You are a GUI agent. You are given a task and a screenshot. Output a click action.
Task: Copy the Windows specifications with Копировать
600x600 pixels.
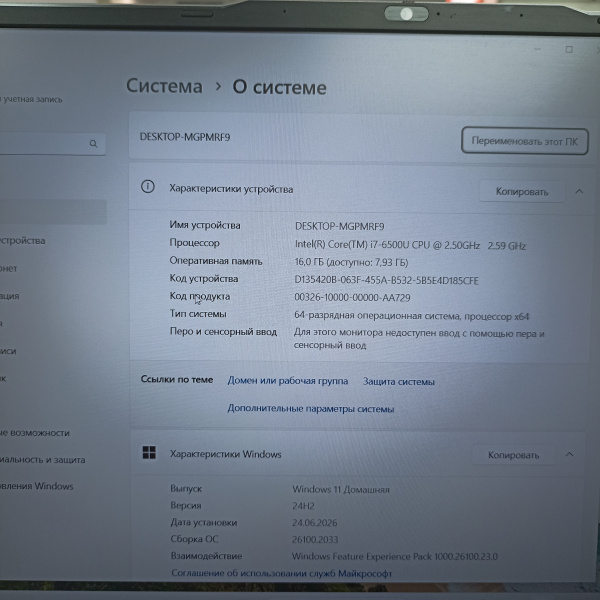click(513, 455)
